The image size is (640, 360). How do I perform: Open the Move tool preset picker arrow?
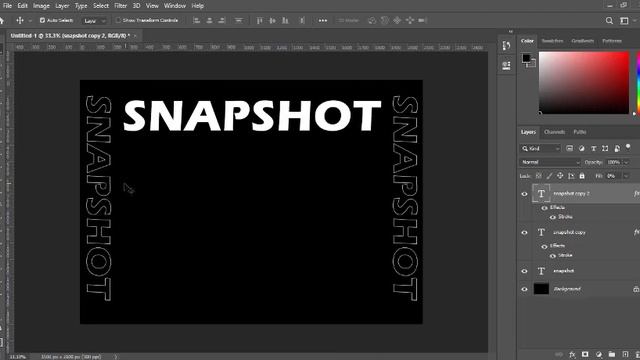(30, 20)
